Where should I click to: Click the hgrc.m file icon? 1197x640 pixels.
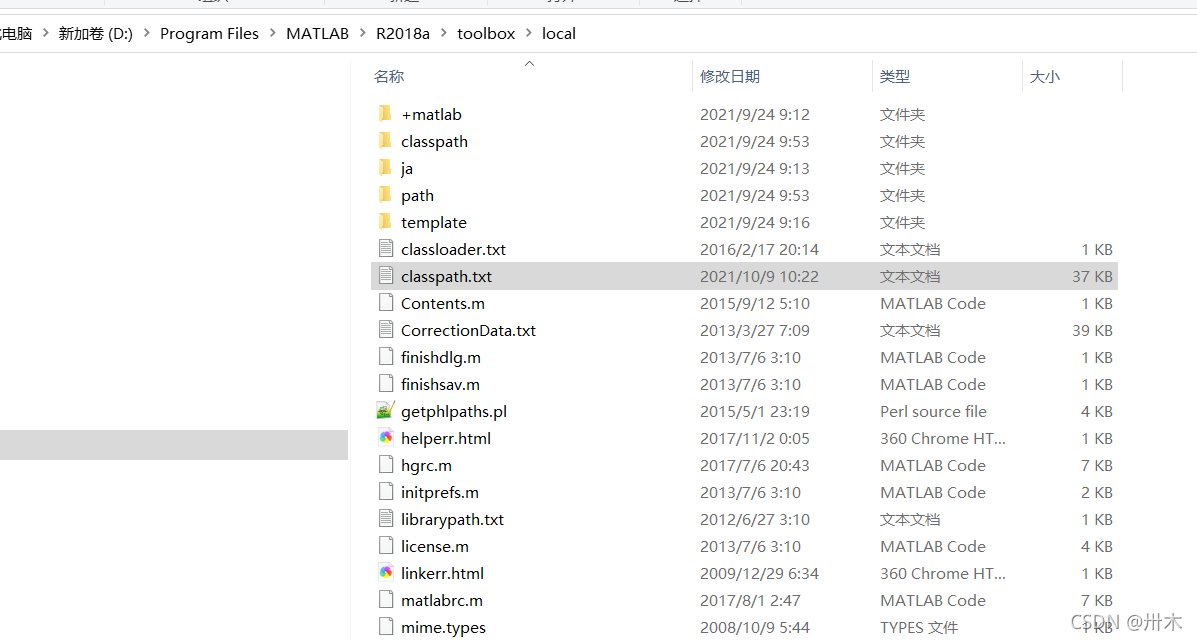click(386, 464)
